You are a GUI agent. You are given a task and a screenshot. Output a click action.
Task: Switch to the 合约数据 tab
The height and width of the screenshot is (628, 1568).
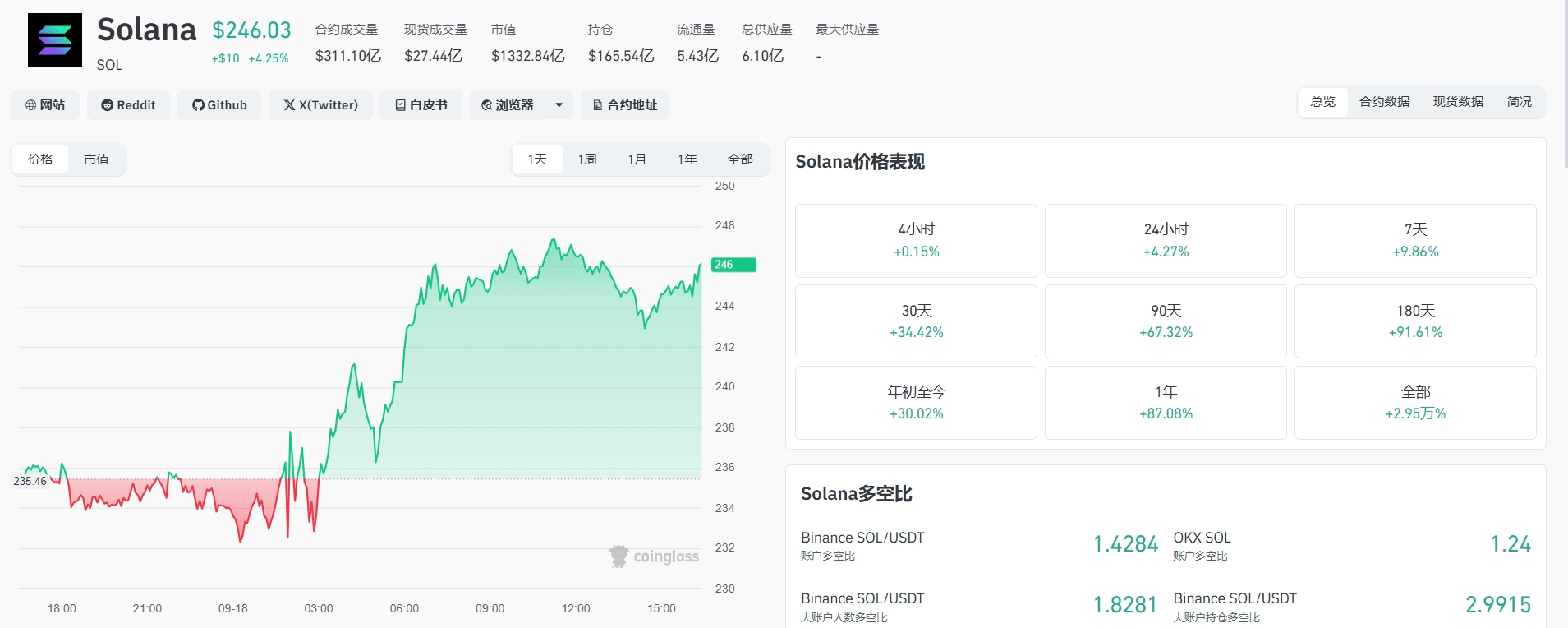click(1385, 102)
